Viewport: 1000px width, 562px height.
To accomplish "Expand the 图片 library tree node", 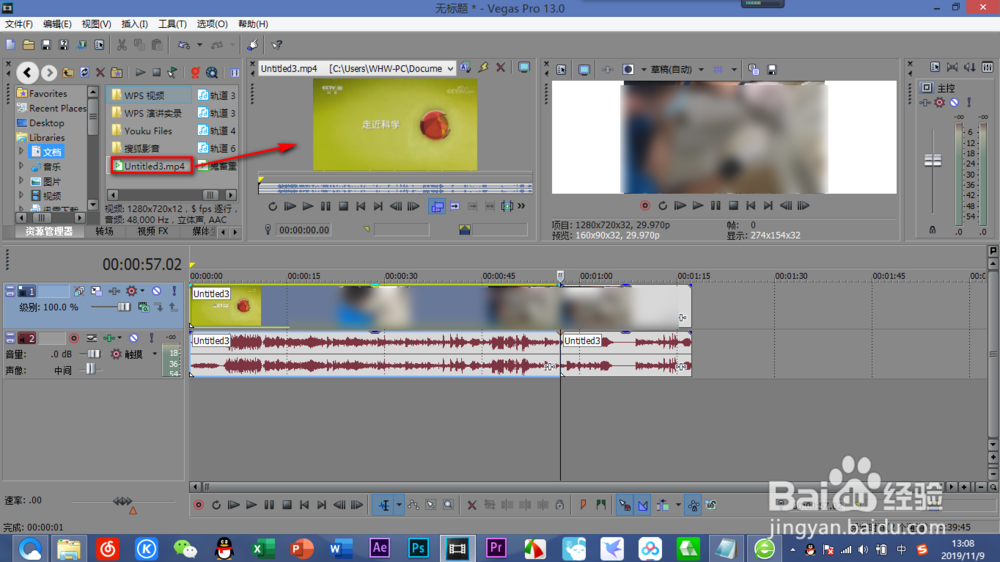I will pos(21,181).
